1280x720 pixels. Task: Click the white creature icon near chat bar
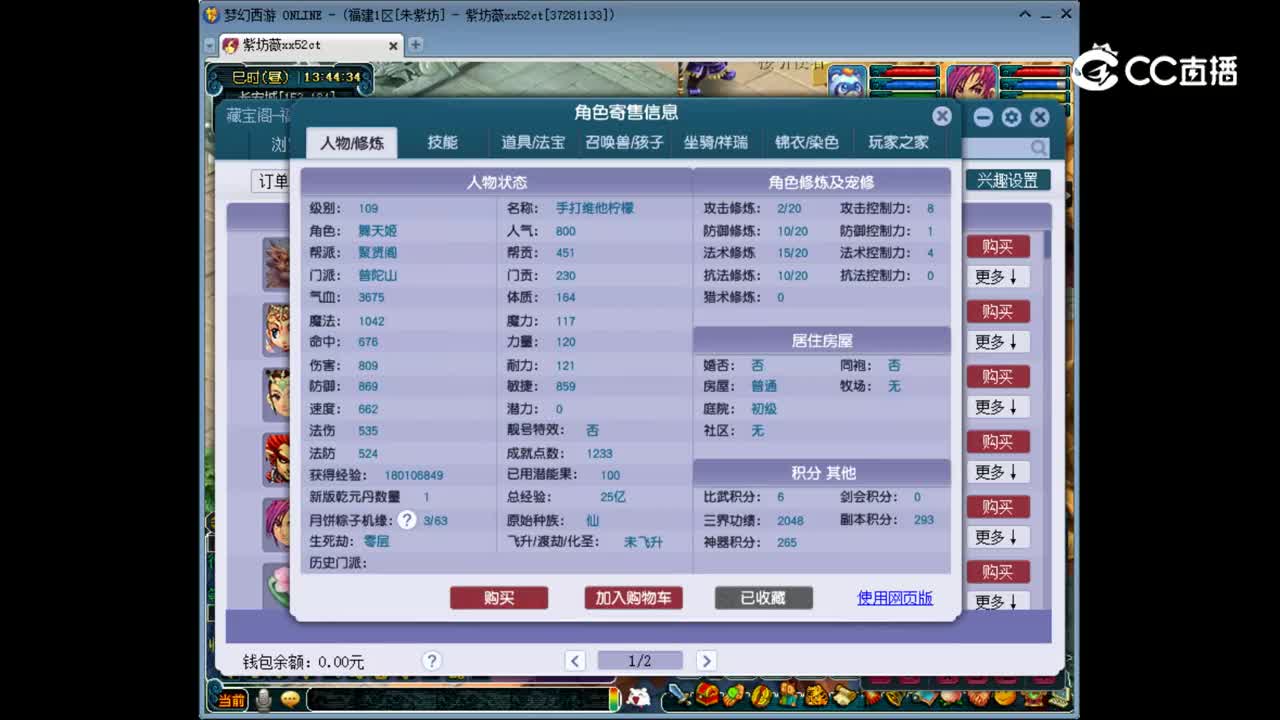click(x=639, y=697)
